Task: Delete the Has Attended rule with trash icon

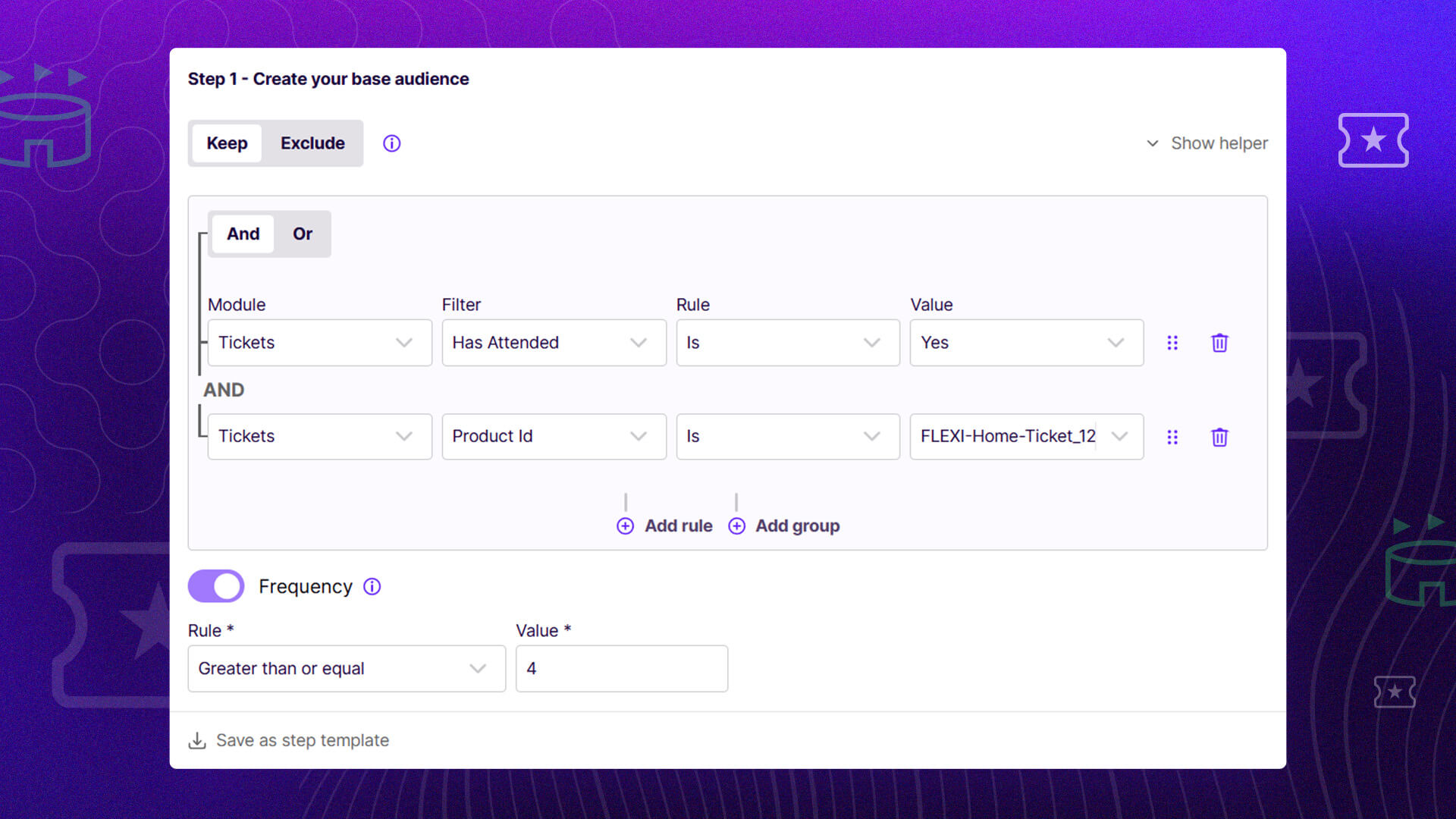Action: point(1219,343)
